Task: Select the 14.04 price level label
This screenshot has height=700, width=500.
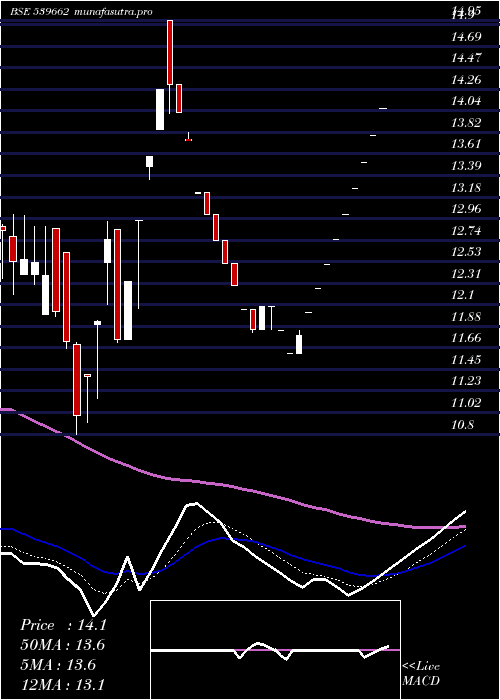Action: coord(466,101)
